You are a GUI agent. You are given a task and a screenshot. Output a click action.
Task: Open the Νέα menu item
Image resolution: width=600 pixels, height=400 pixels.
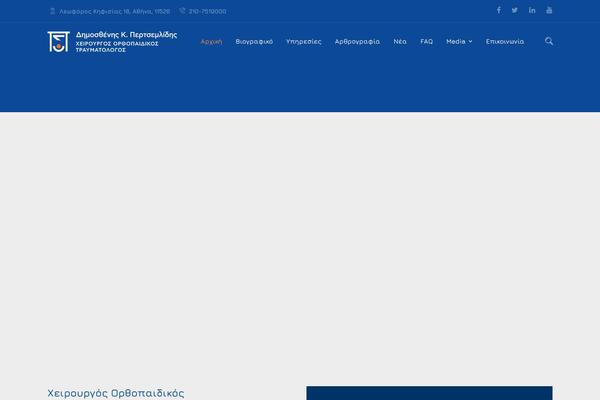tap(400, 41)
